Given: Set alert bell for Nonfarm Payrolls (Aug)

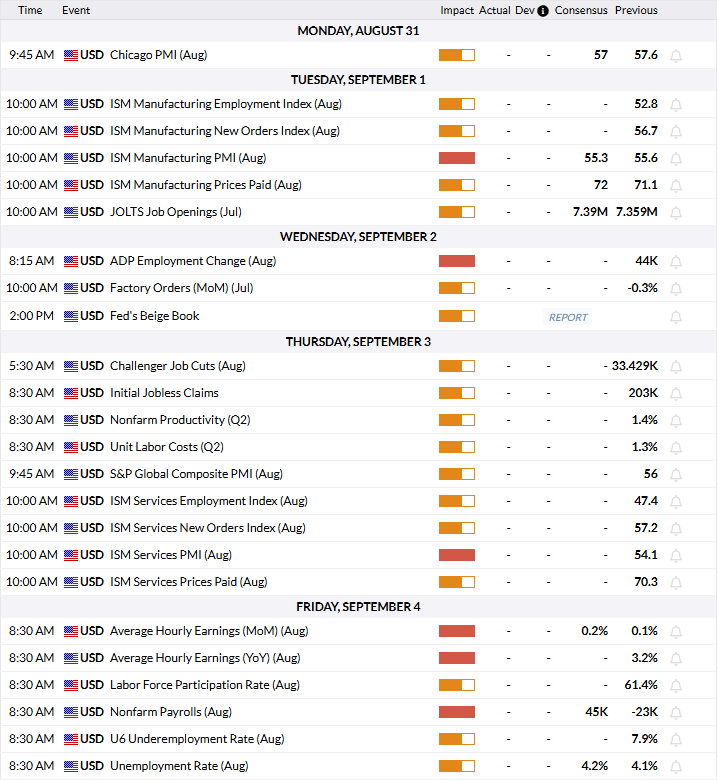Looking at the screenshot, I should point(676,713).
